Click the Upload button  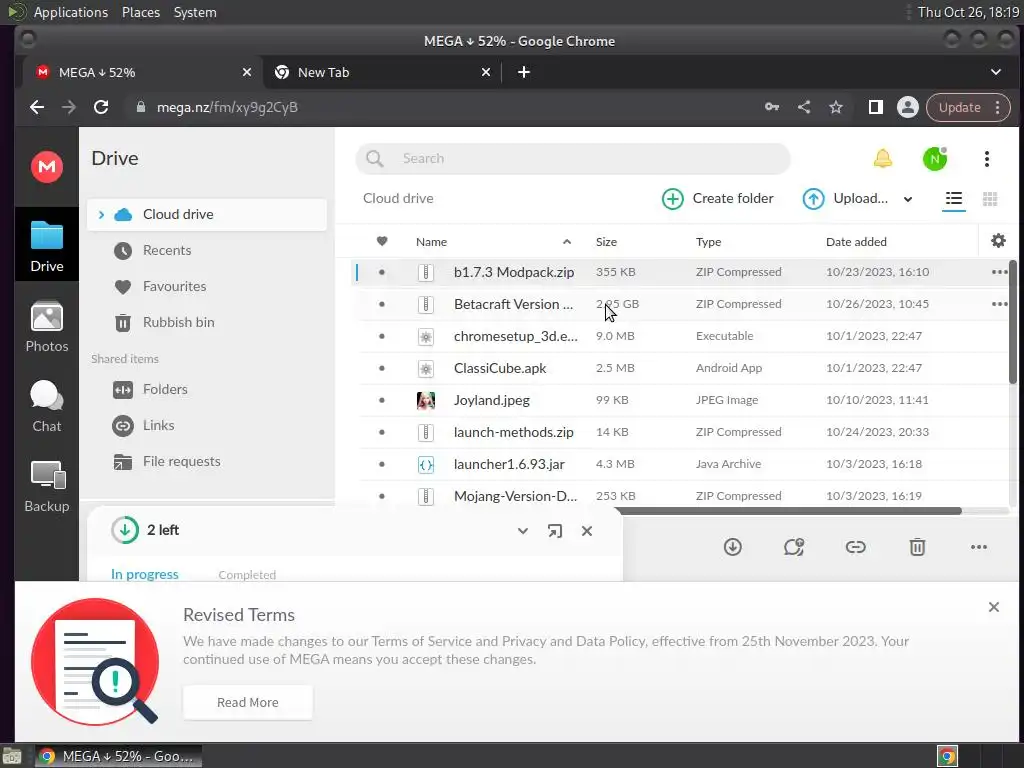point(845,199)
